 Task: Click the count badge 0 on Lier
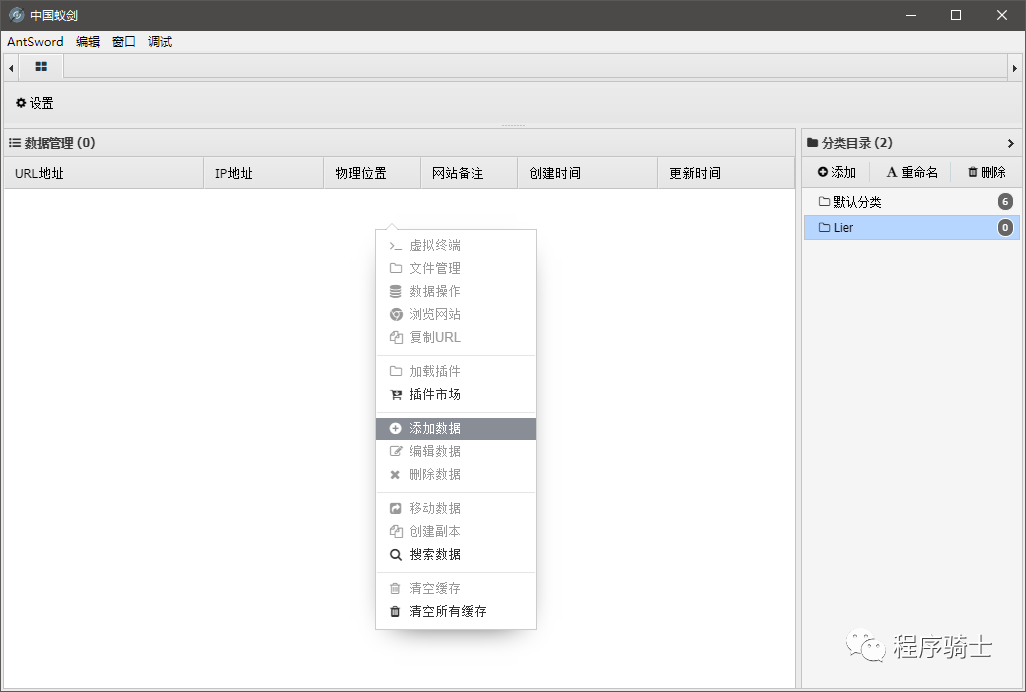(1005, 228)
